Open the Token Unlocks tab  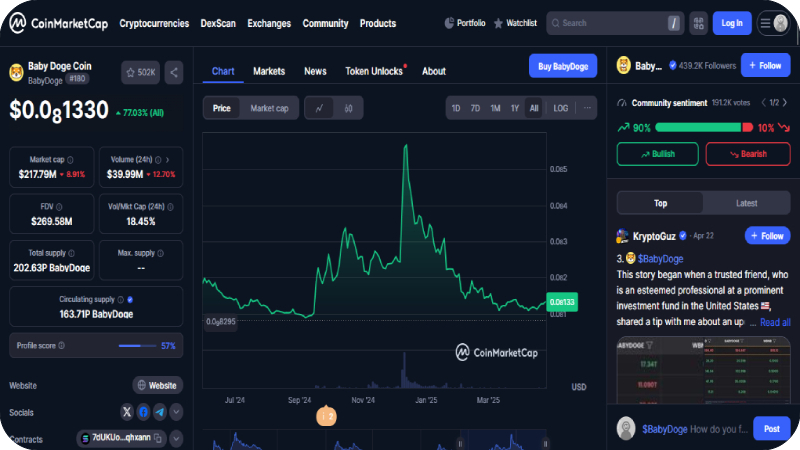(374, 71)
